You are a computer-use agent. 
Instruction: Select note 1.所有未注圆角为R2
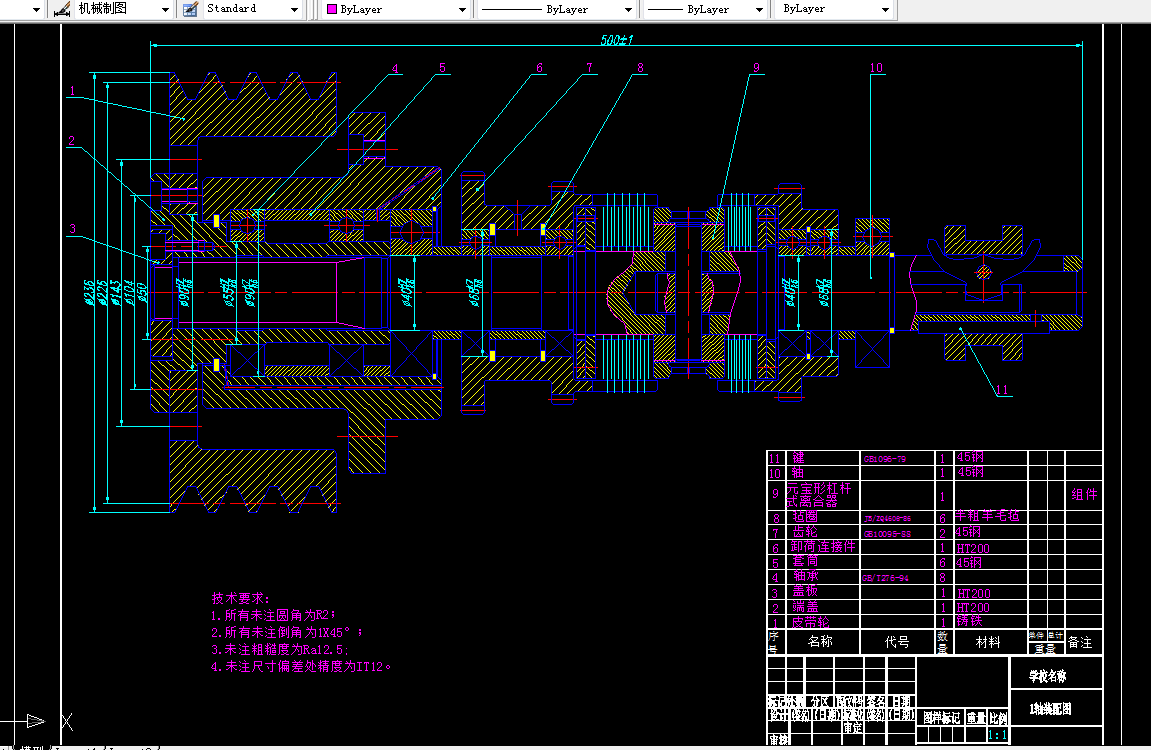(273, 615)
